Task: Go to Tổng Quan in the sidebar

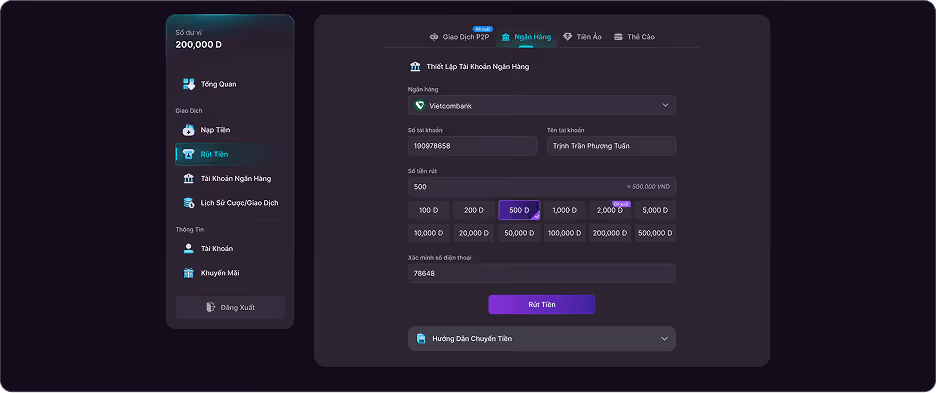Action: click(x=230, y=84)
